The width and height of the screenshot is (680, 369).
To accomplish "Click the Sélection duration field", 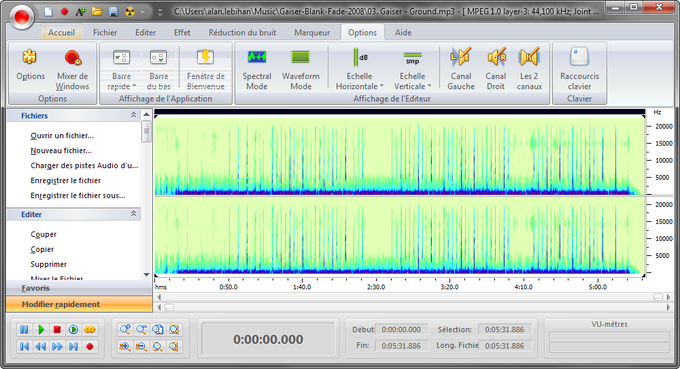I will [505, 330].
